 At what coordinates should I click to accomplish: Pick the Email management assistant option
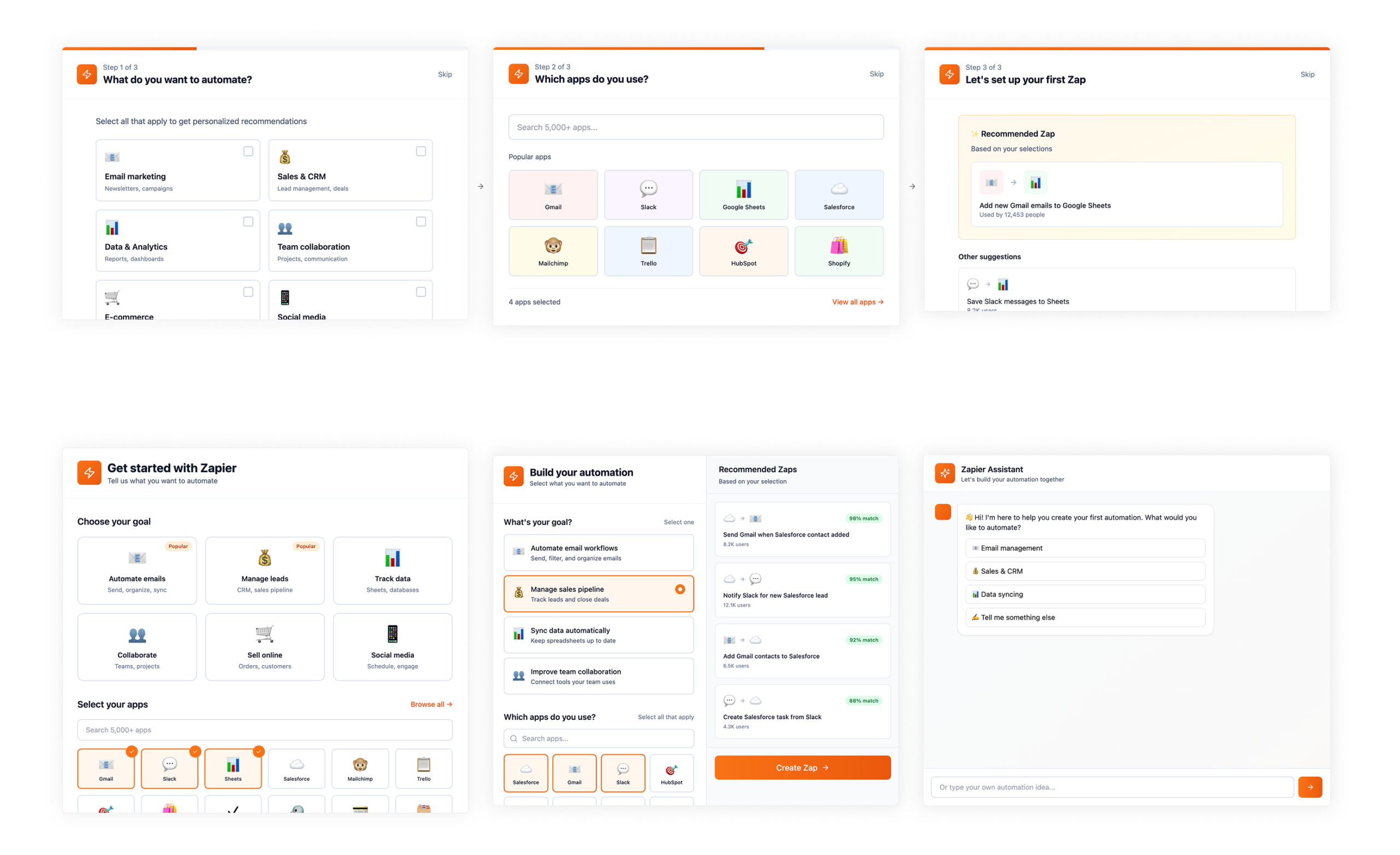click(1084, 548)
